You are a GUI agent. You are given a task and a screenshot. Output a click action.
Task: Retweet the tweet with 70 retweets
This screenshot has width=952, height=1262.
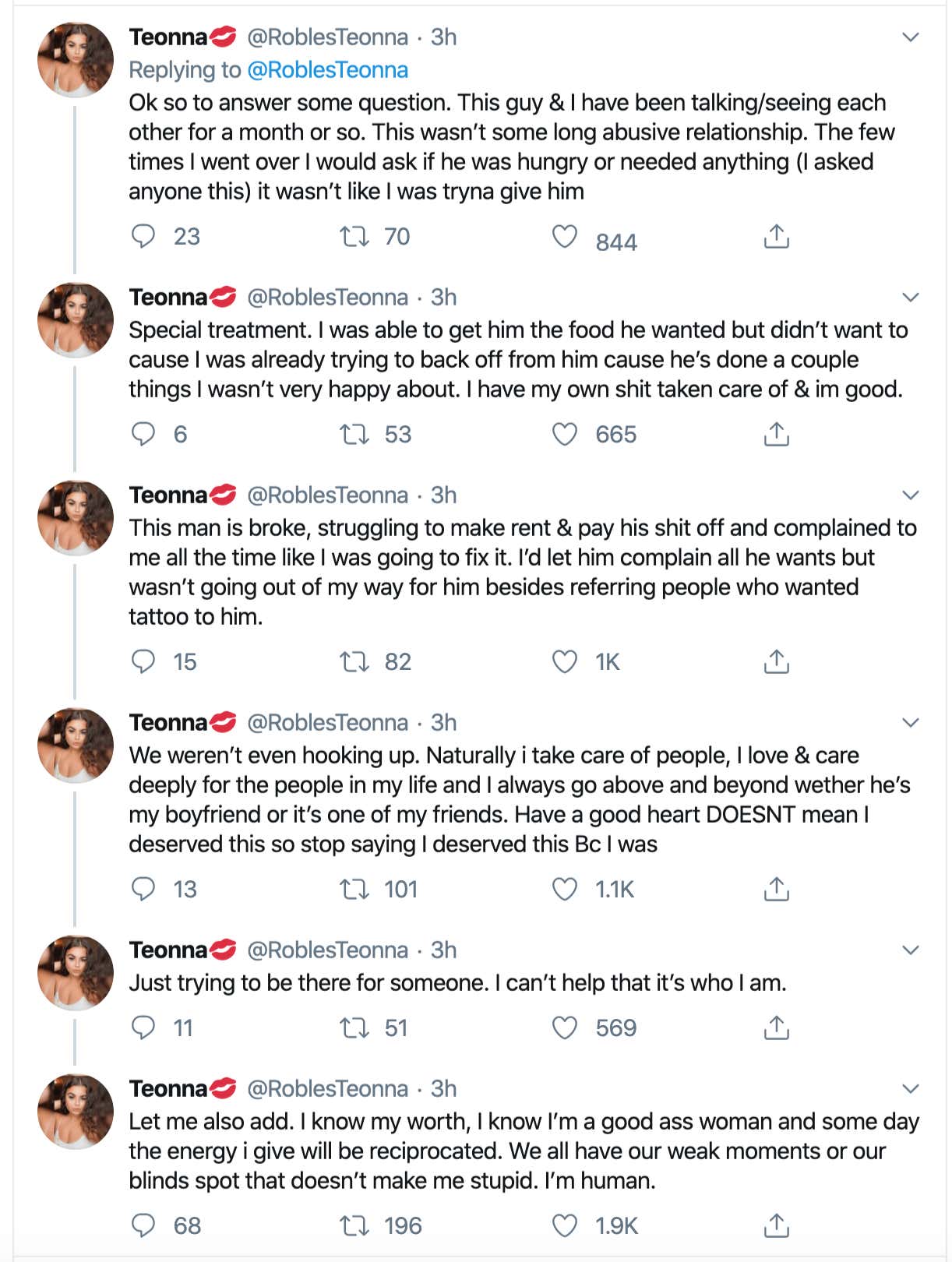(x=354, y=236)
